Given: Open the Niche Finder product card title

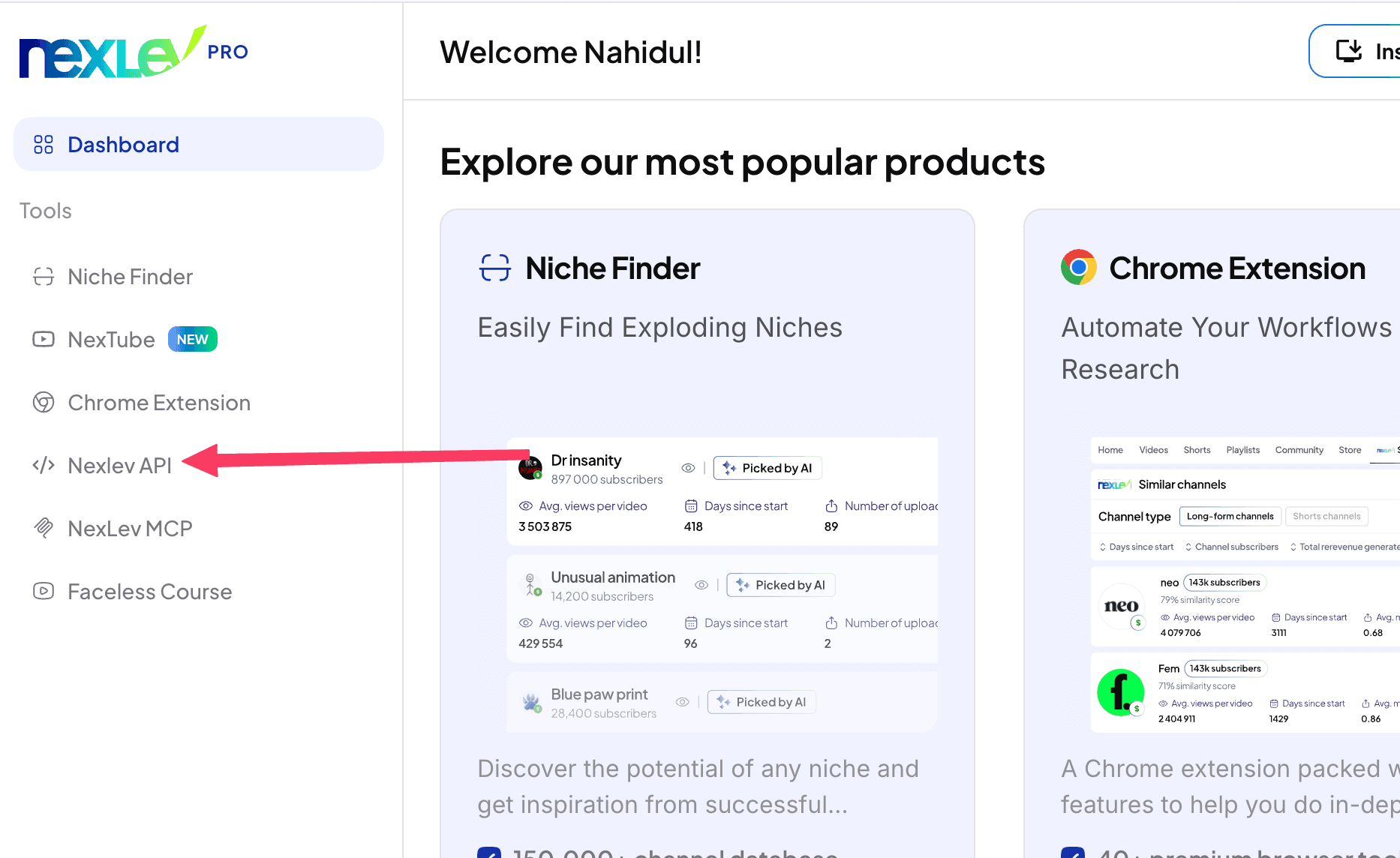Looking at the screenshot, I should point(613,268).
